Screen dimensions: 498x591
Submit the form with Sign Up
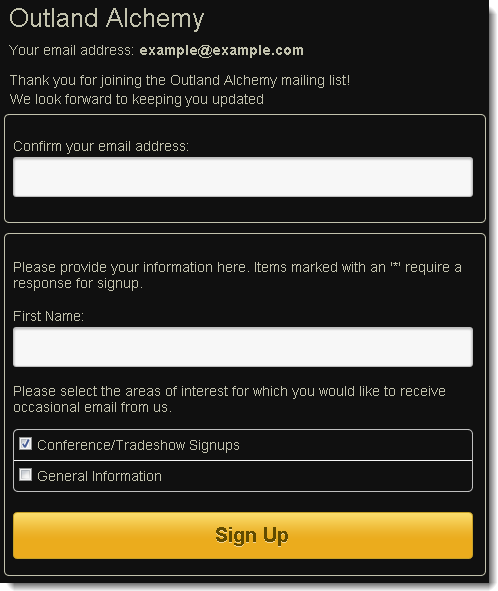click(x=243, y=535)
